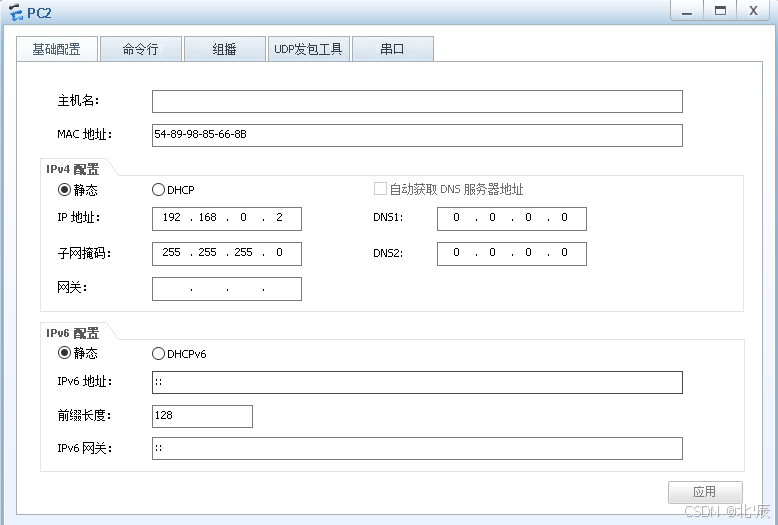Select the IPv4 静态 radio button
Screen dimensions: 778x525
click(x=64, y=190)
